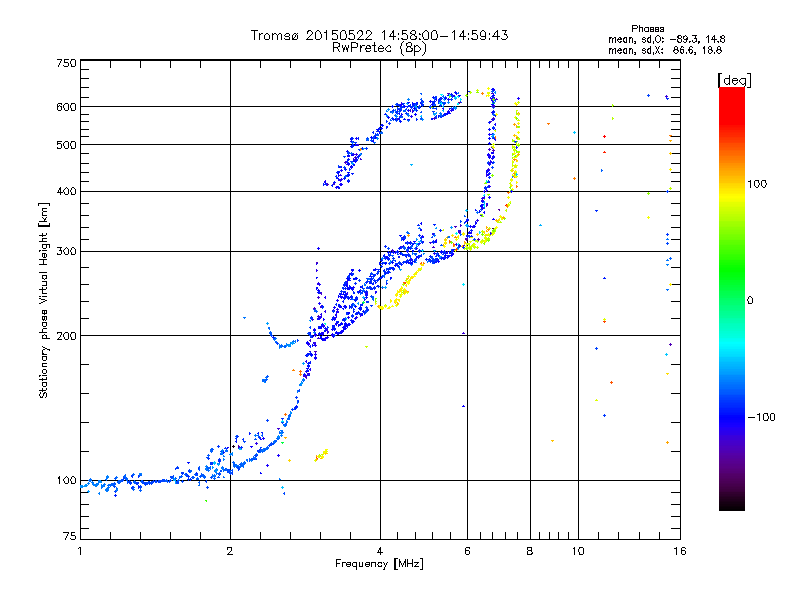Click the x-axis '4' tick label
The image size is (800, 600).
click(380, 551)
